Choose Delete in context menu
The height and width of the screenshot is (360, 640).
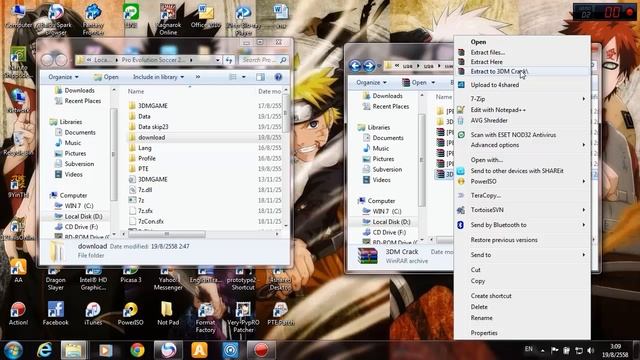[x=479, y=307]
